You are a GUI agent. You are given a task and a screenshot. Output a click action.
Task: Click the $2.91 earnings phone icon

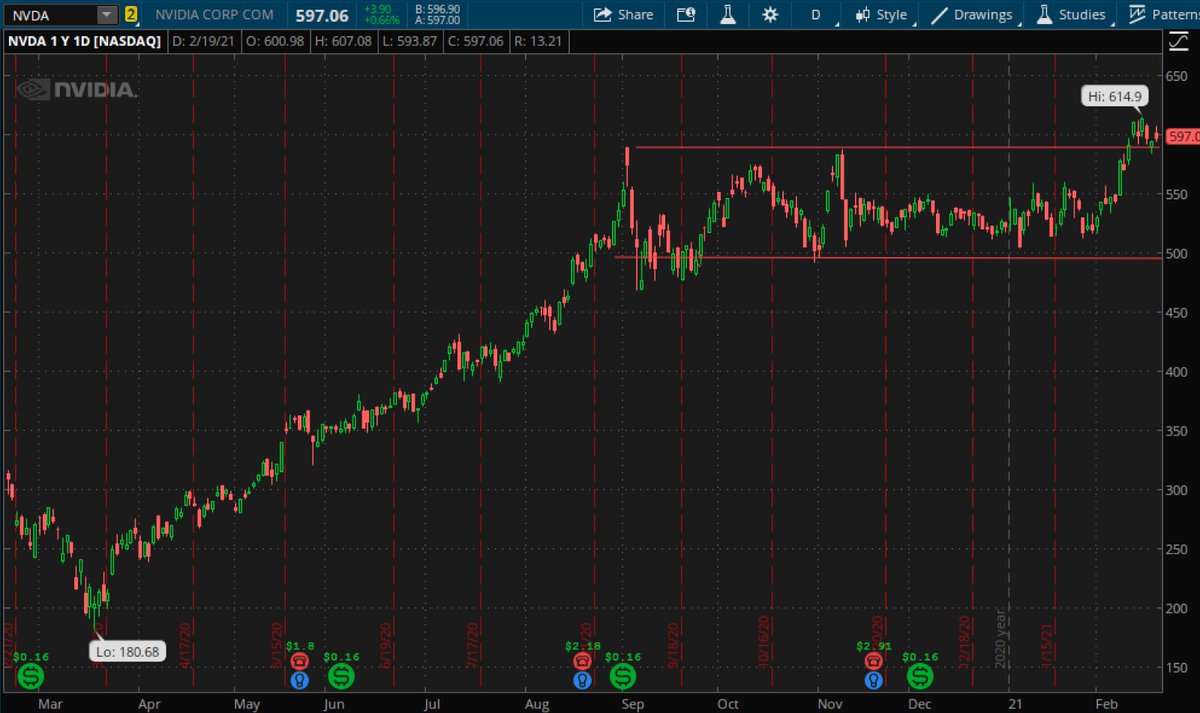874,661
